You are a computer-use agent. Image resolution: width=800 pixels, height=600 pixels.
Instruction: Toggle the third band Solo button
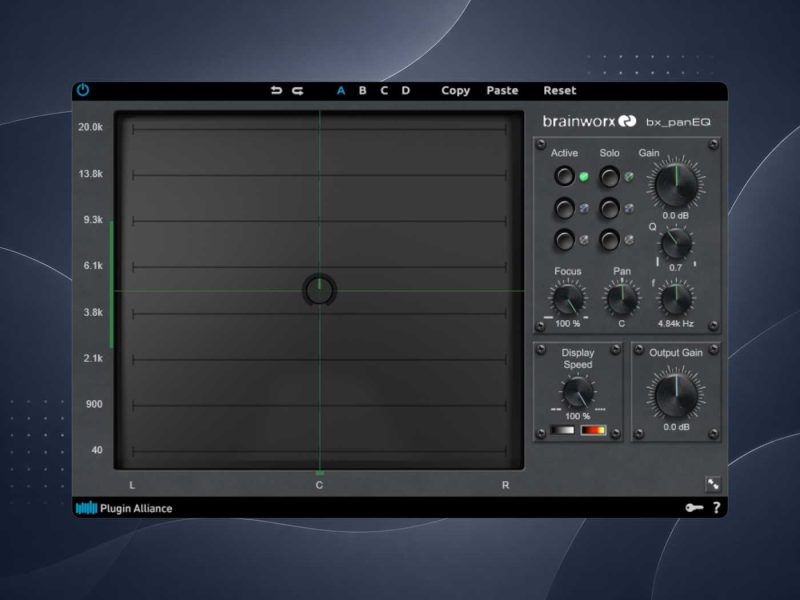(x=609, y=240)
